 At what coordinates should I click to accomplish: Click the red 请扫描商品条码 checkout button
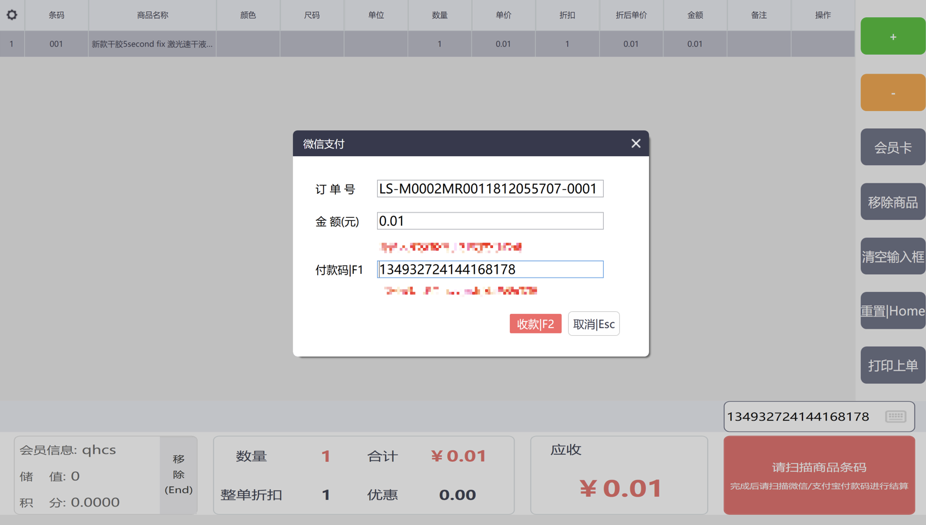[x=819, y=475]
